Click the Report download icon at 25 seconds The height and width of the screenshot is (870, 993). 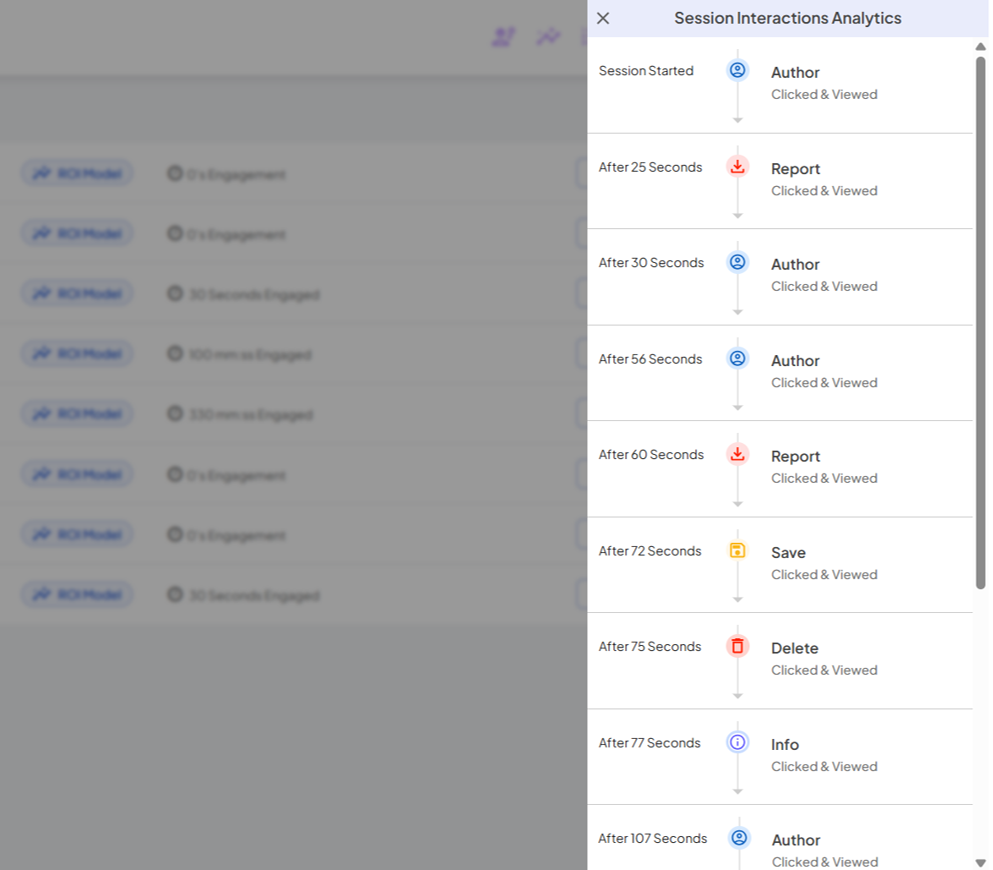pos(738,167)
